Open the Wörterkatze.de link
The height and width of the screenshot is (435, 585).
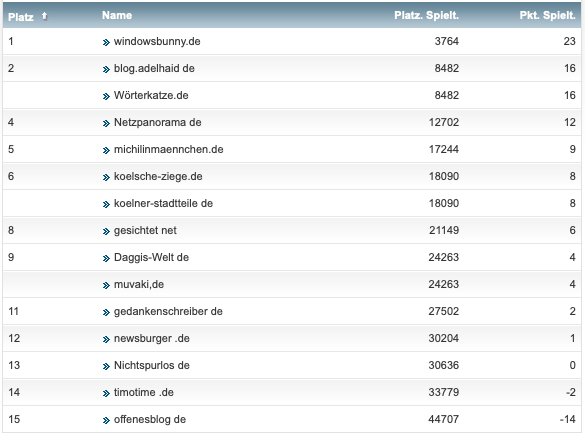151,95
